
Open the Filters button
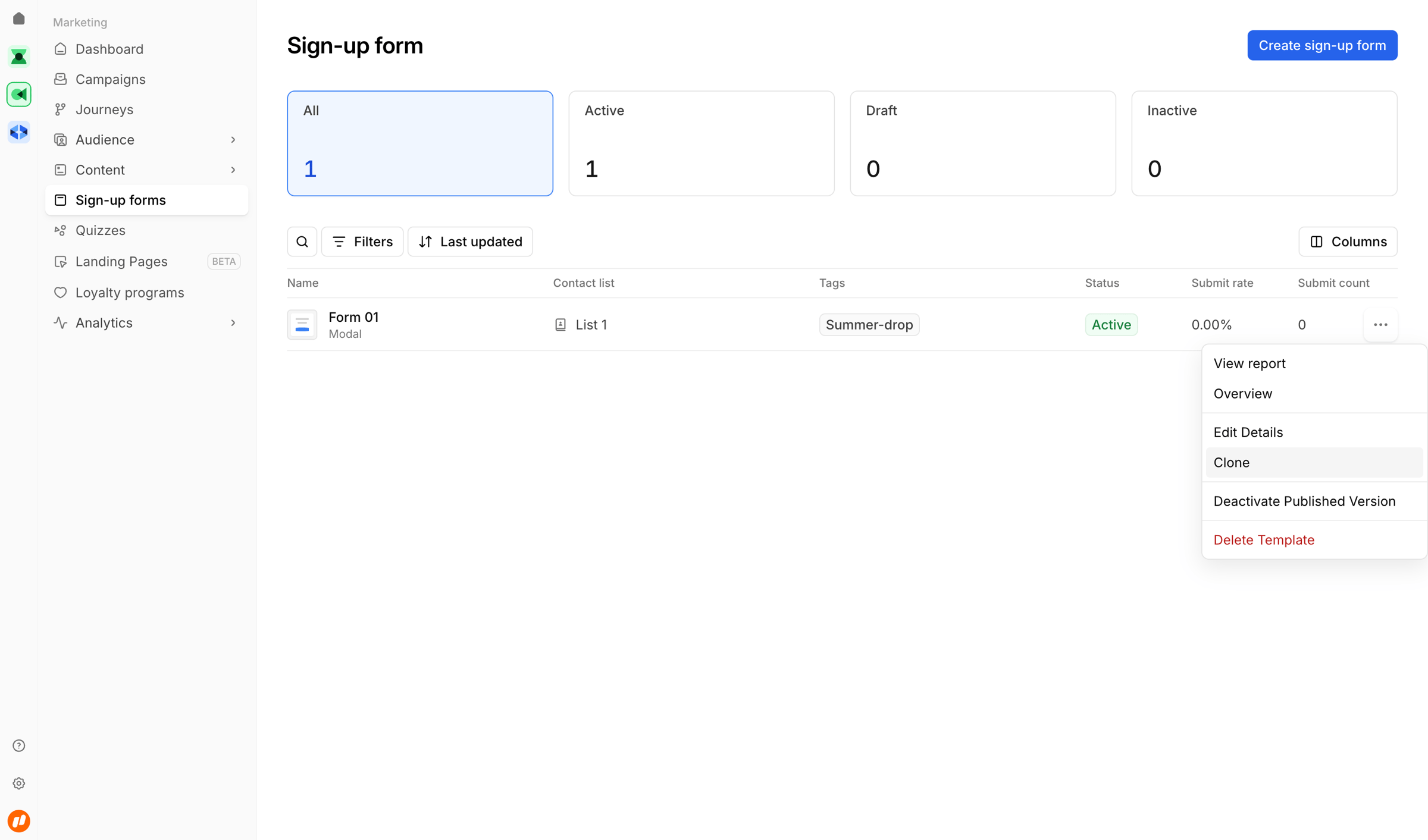362,242
